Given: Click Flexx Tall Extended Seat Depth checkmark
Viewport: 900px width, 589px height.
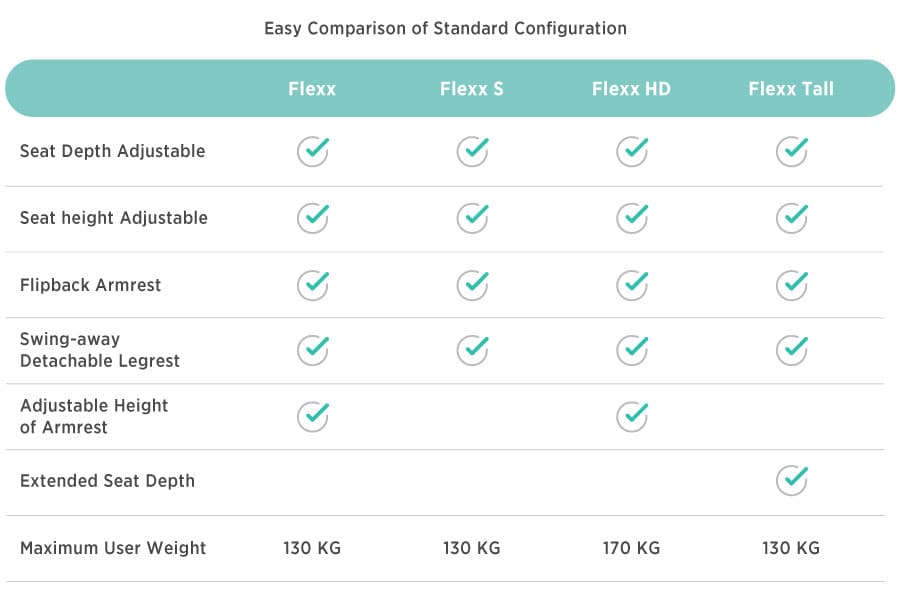Looking at the screenshot, I should point(792,480).
